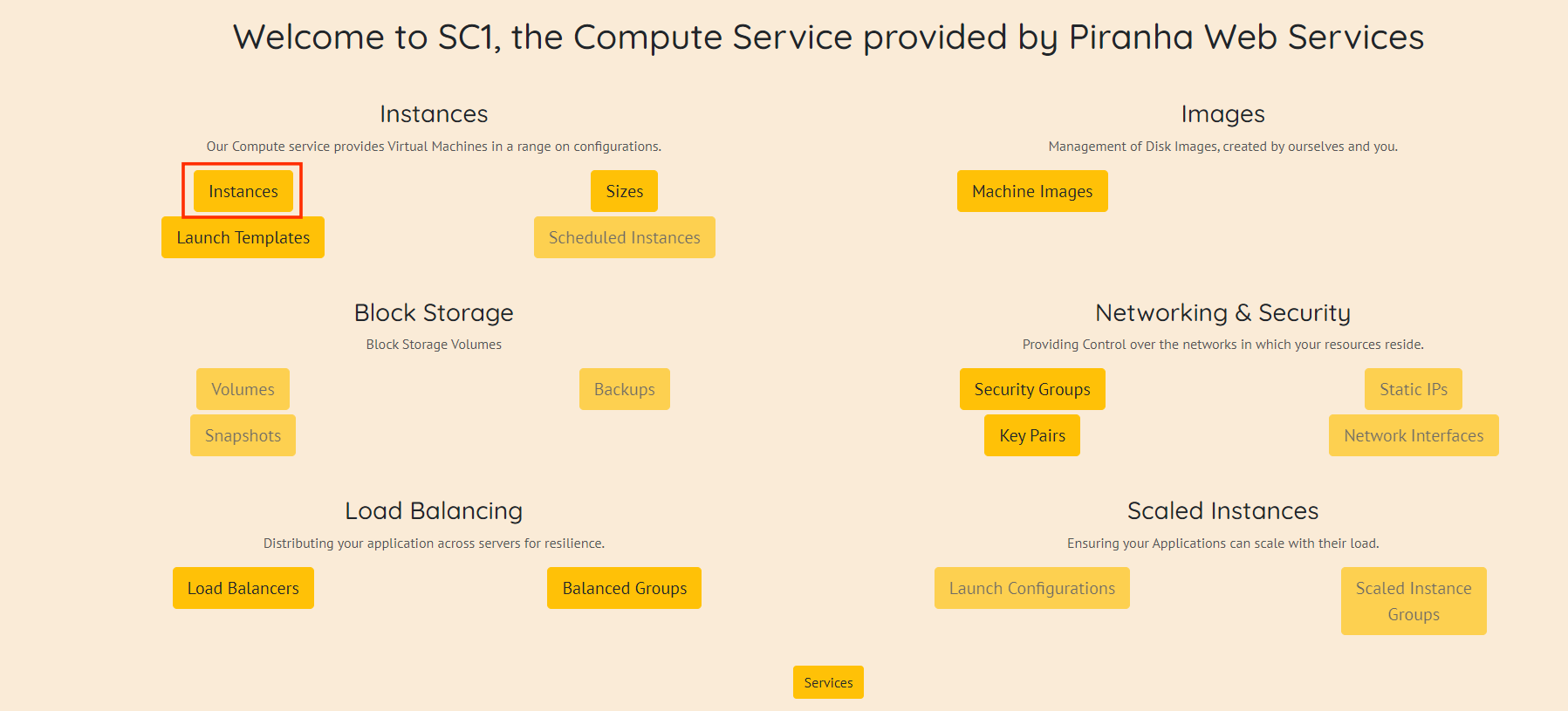Image resolution: width=1568 pixels, height=711 pixels.
Task: Open Security Groups
Action: [1031, 389]
